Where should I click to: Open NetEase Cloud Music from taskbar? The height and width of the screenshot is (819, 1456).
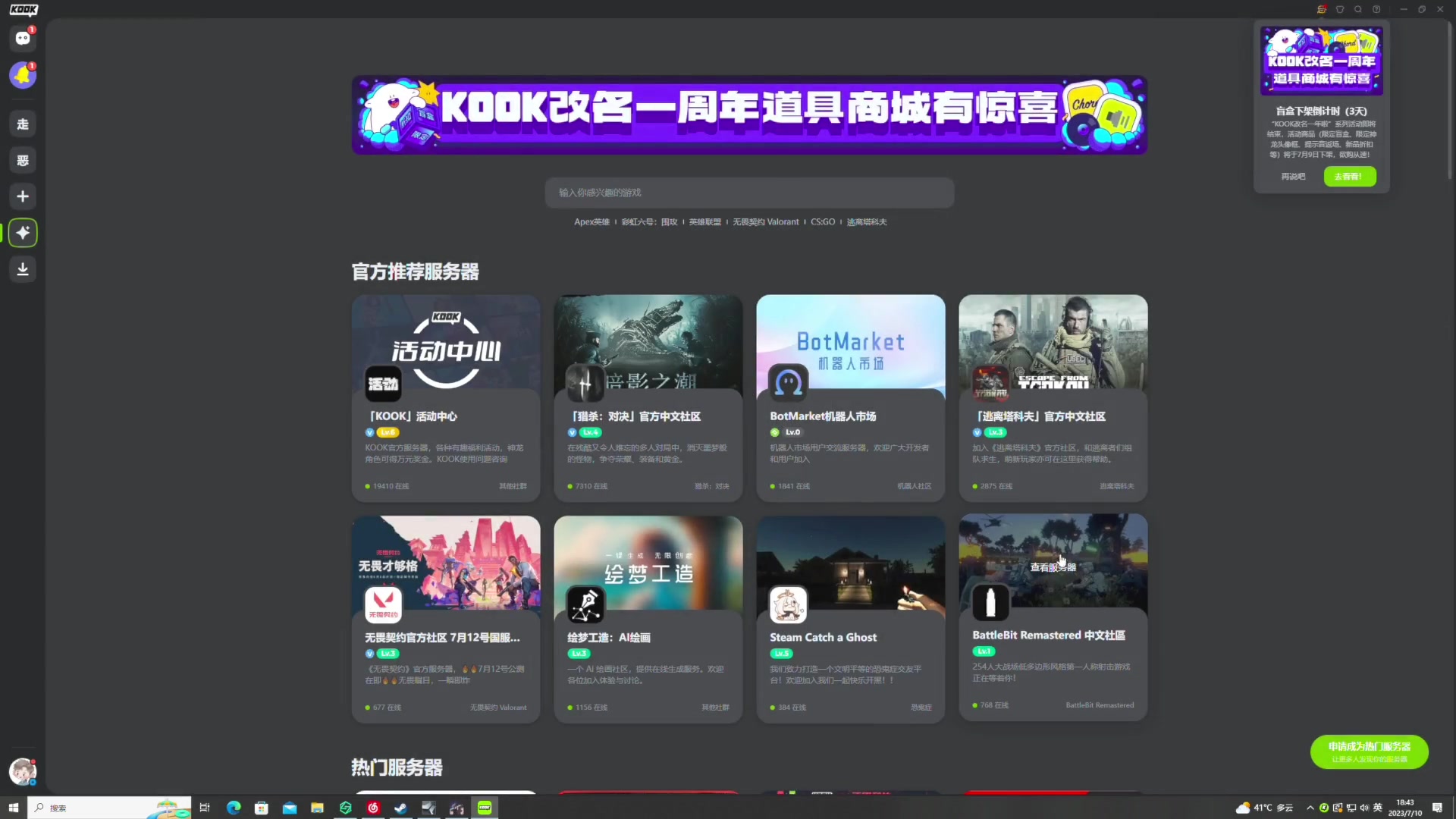pyautogui.click(x=373, y=808)
